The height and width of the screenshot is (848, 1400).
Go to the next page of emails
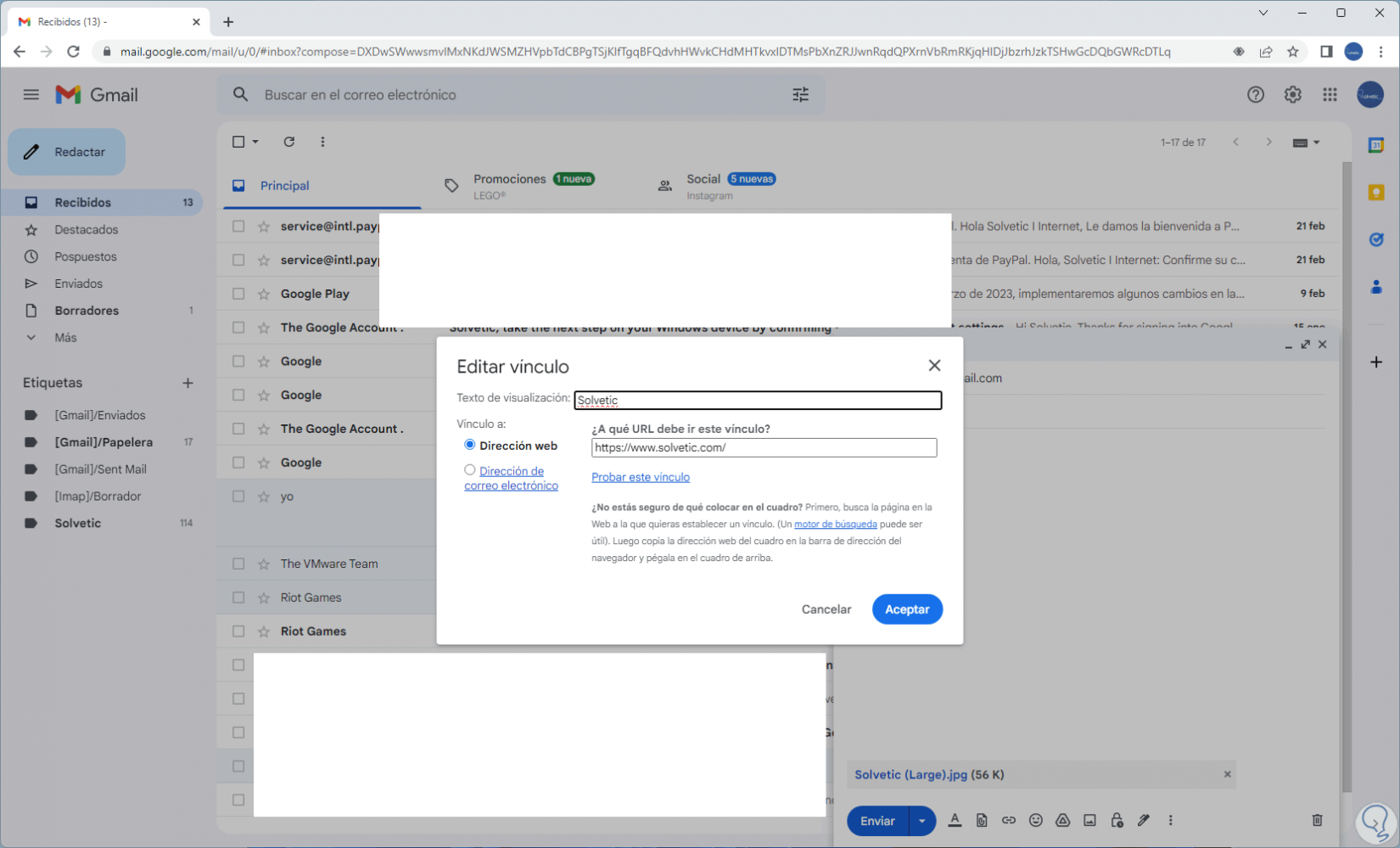[x=1268, y=142]
